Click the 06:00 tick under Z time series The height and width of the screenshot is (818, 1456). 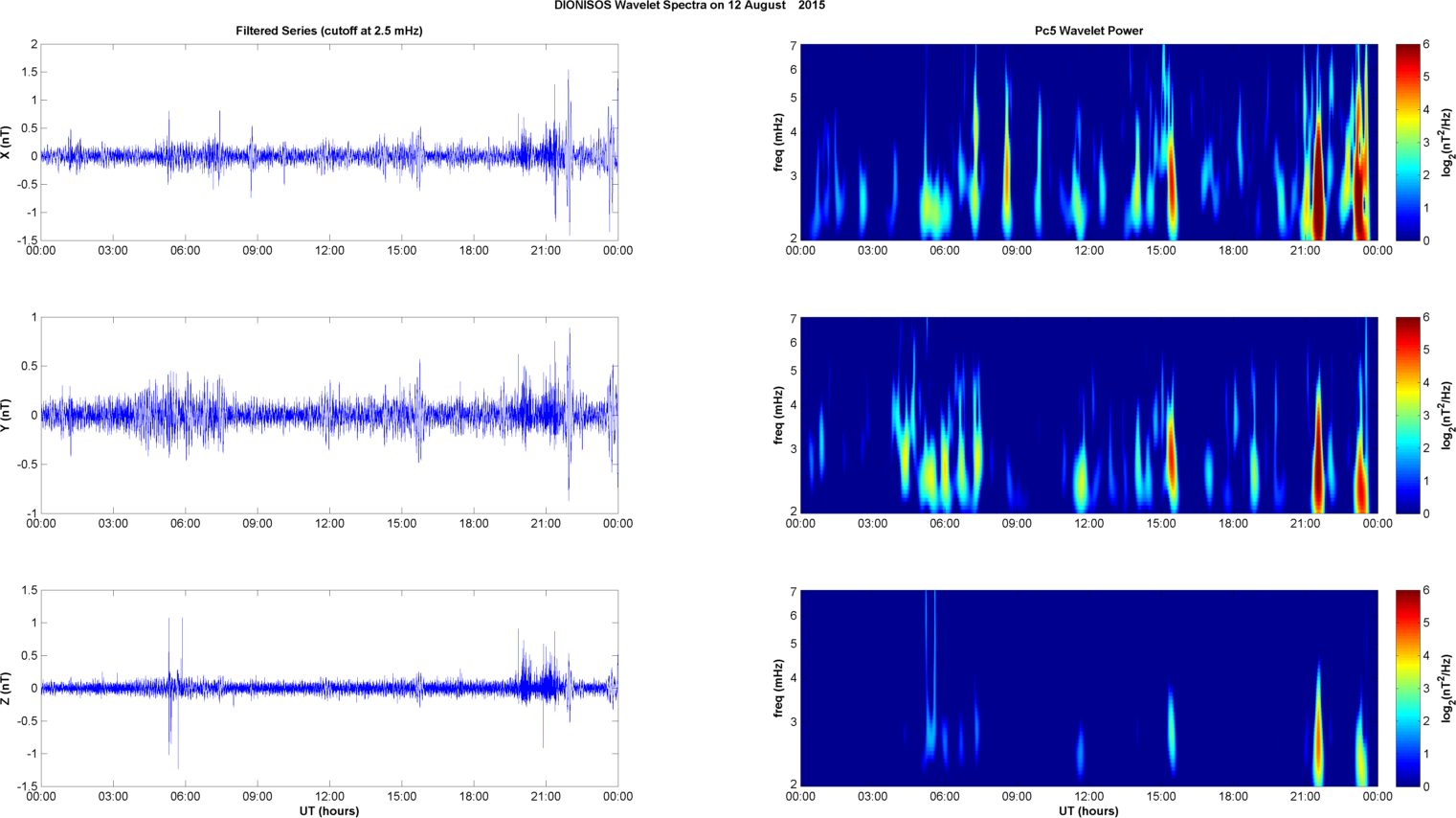click(185, 797)
